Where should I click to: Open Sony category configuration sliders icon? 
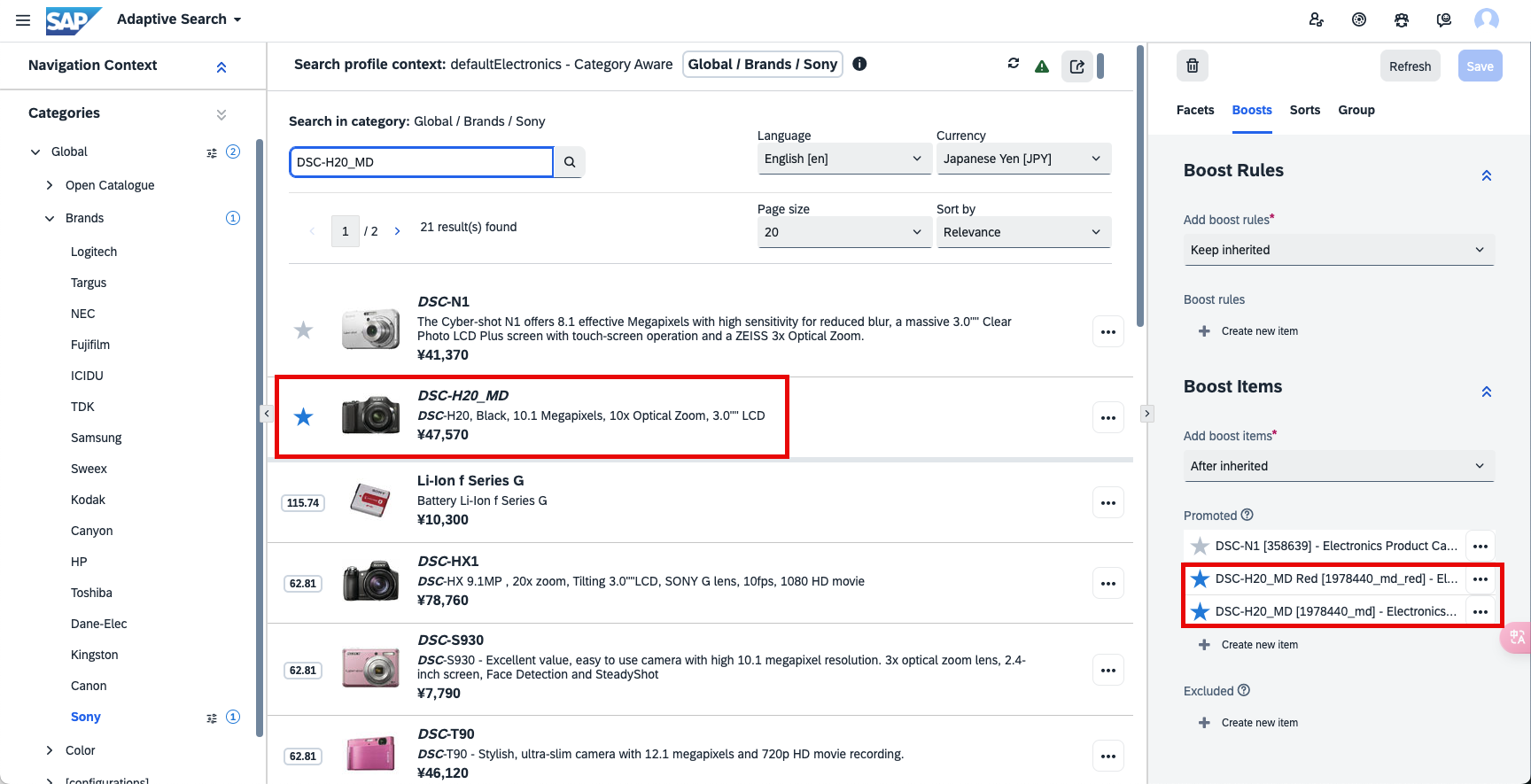click(x=212, y=718)
